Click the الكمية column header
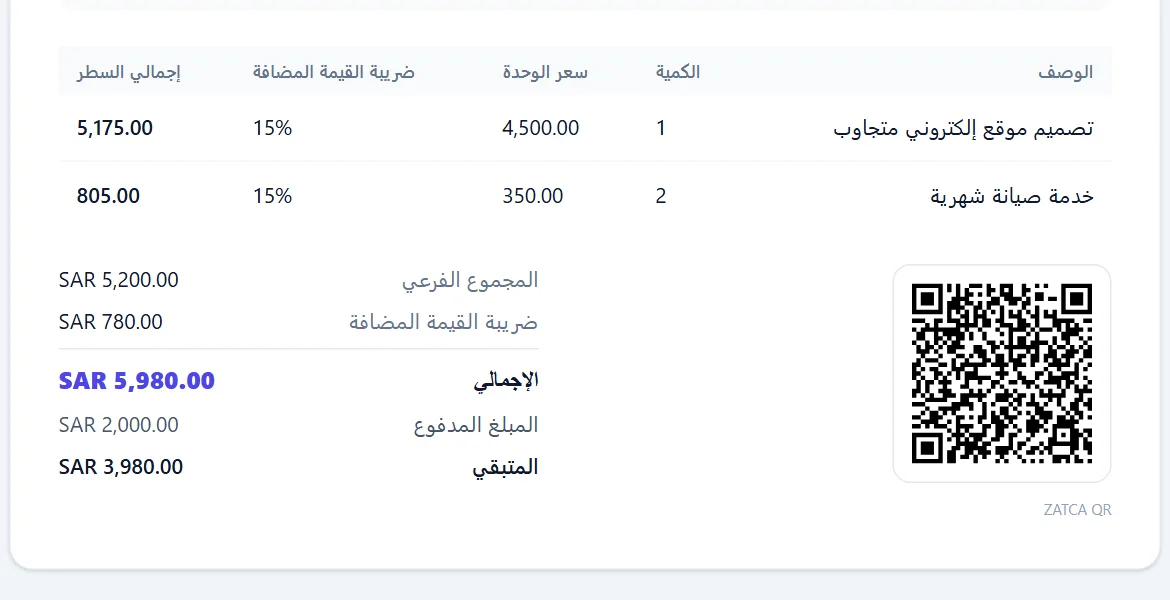1170x600 pixels. pyautogui.click(x=678, y=72)
